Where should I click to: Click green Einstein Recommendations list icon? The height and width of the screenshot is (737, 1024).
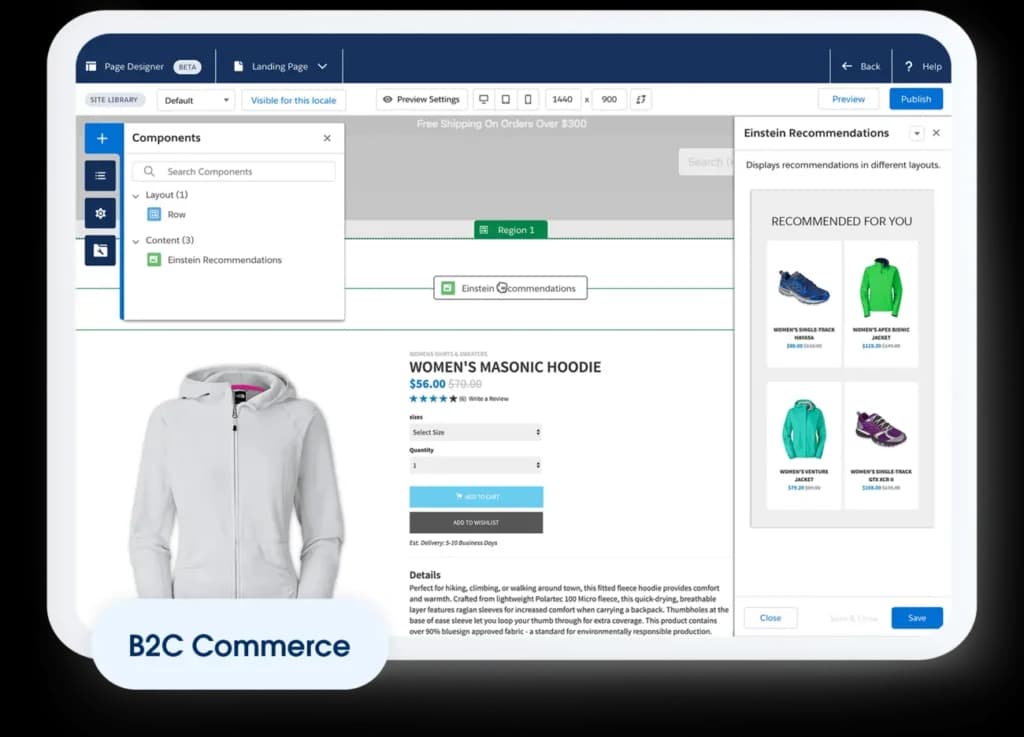click(x=154, y=260)
